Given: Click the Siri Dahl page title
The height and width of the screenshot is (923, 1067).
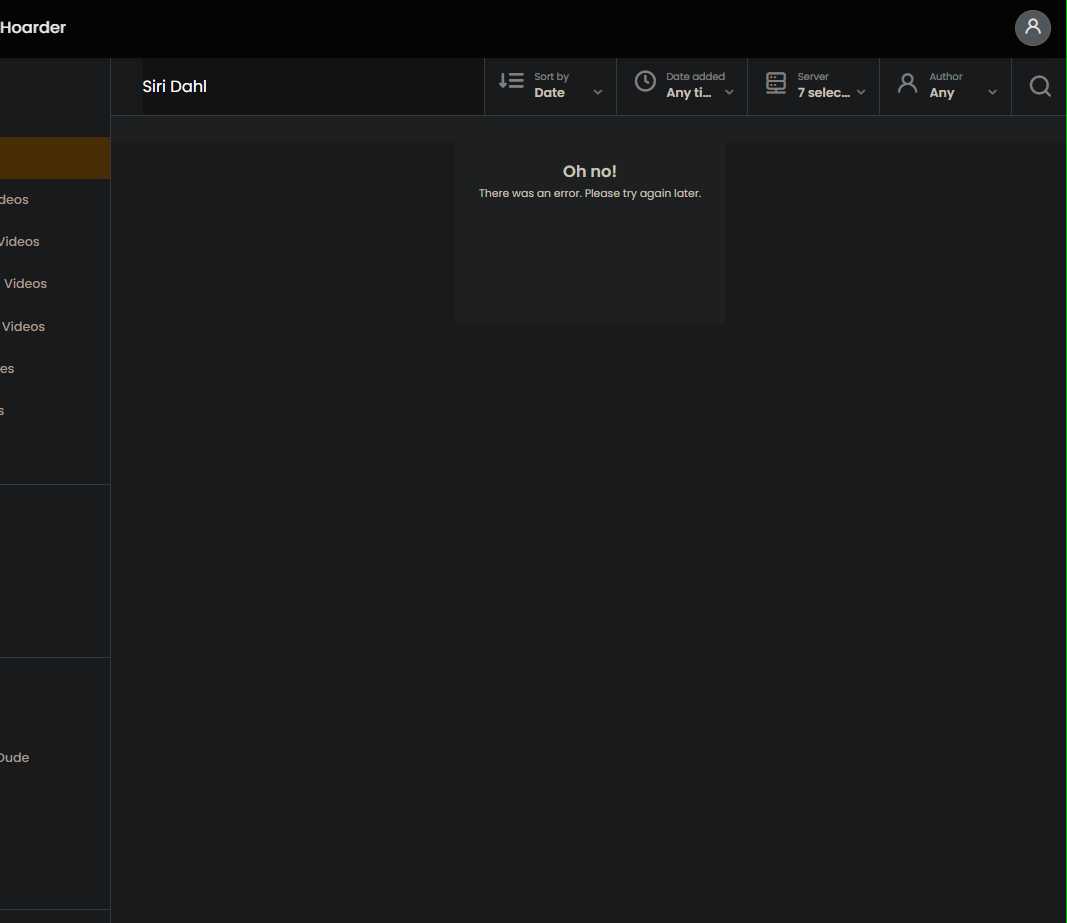Looking at the screenshot, I should click(174, 86).
